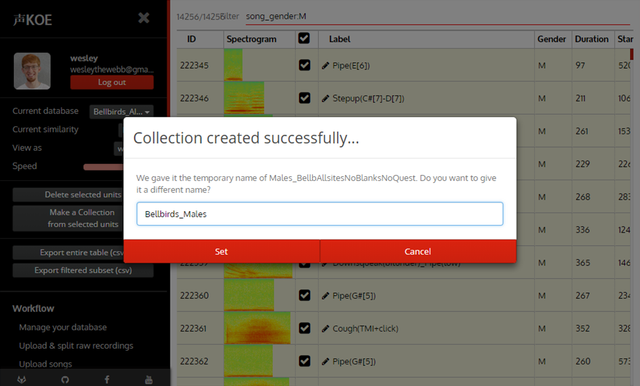Viewport: 640px width, 386px height.
Task: Play spectrogram of unit 222345
Action: click(233, 65)
